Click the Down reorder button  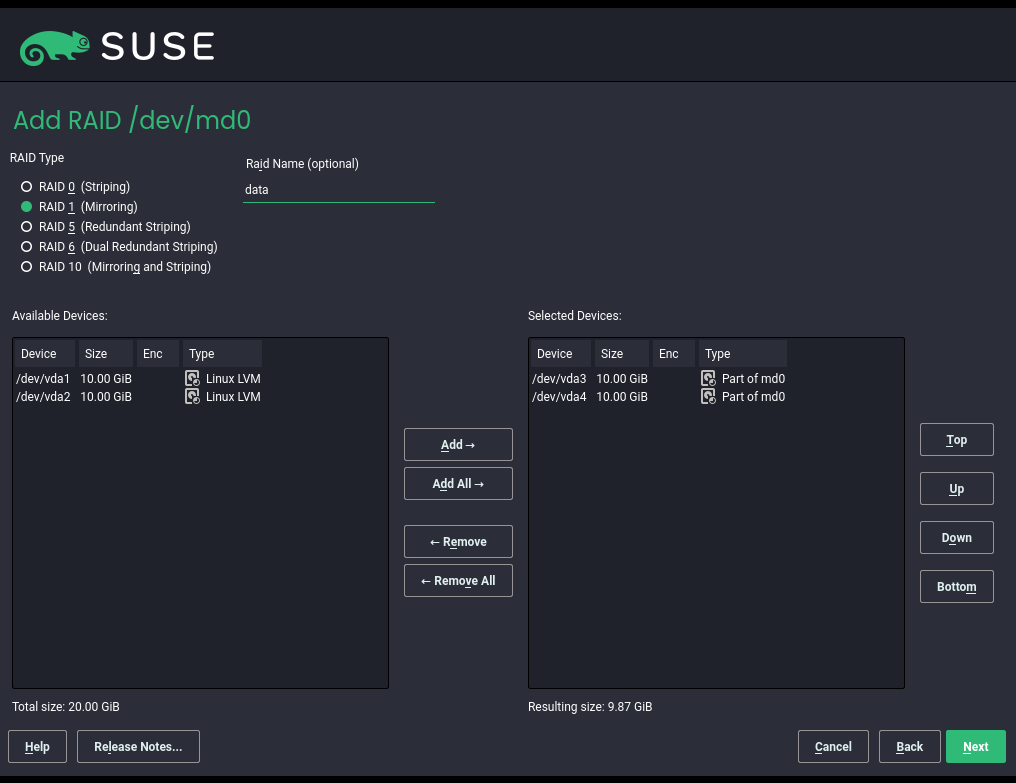click(x=956, y=538)
